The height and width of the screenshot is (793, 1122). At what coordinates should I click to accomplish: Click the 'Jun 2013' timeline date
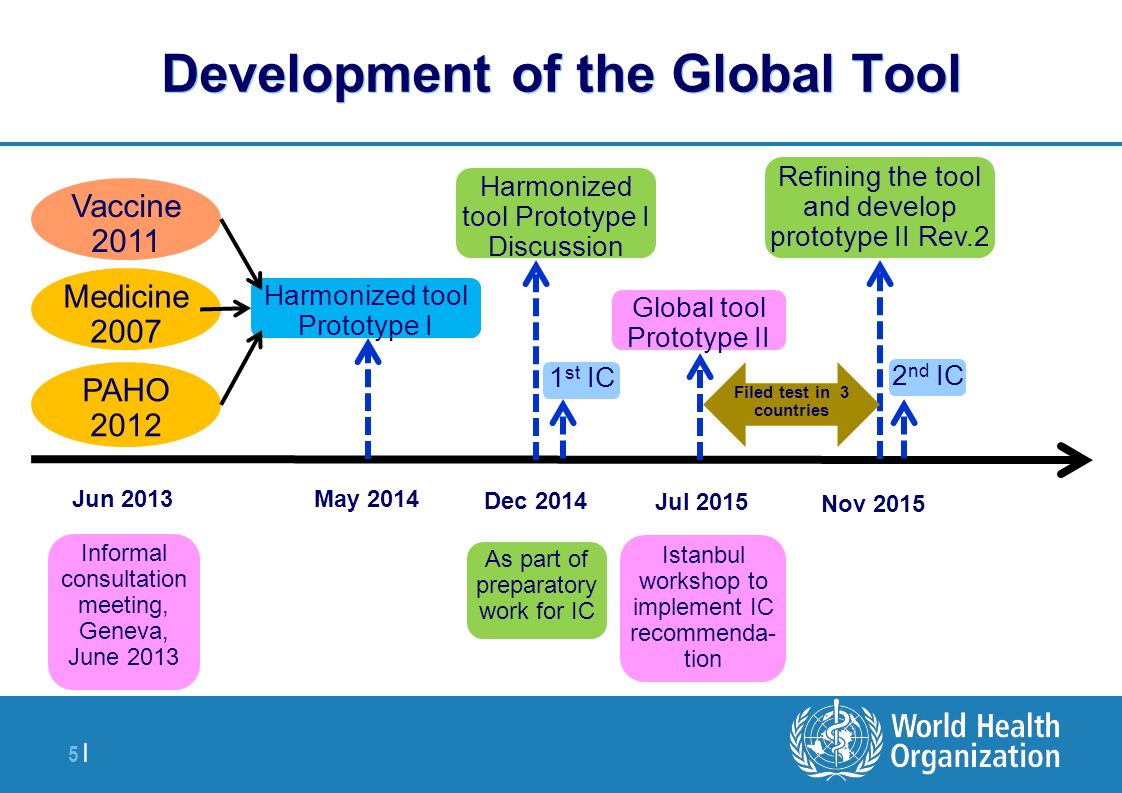[122, 499]
